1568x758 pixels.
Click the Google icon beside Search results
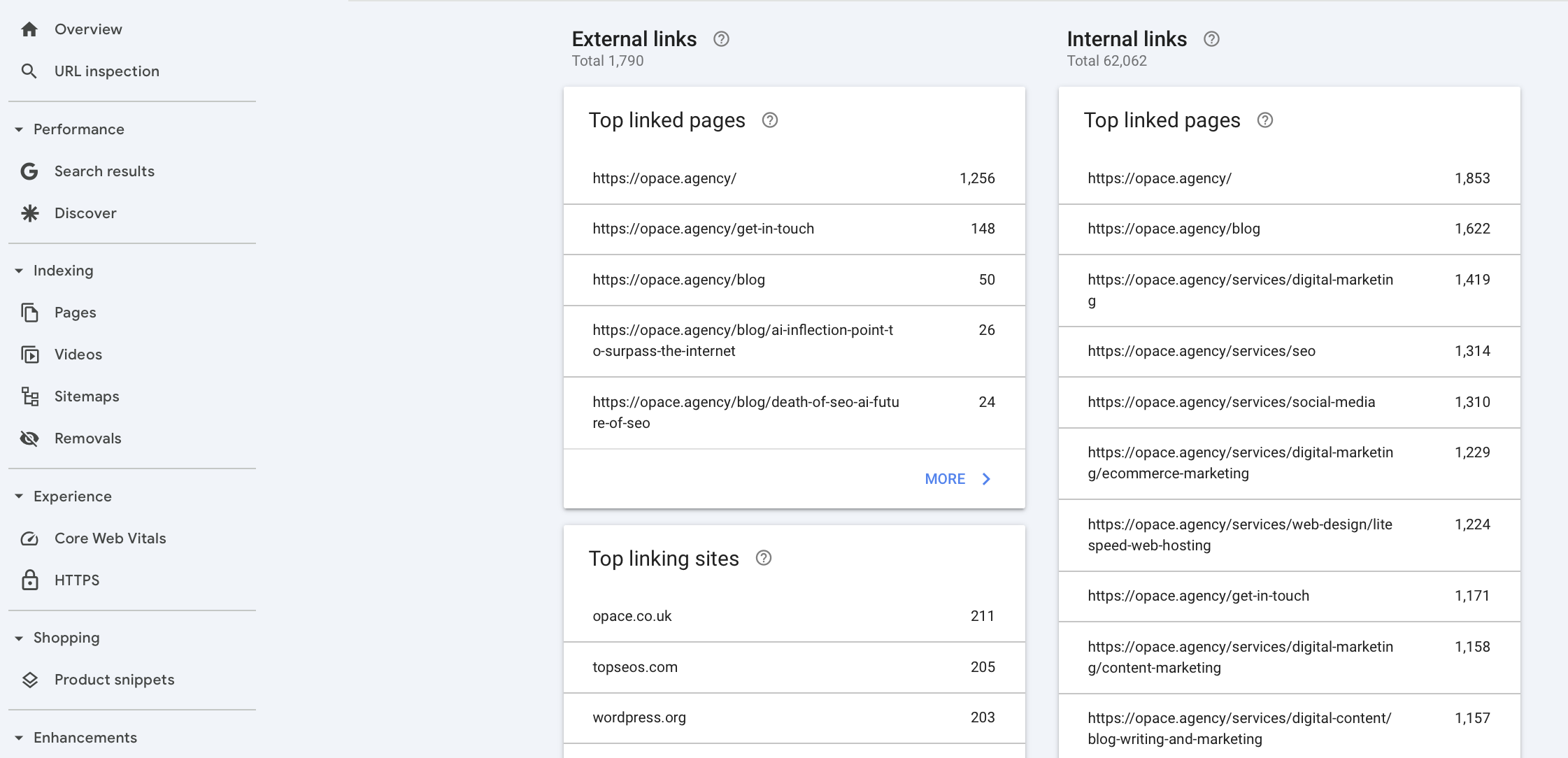[29, 171]
